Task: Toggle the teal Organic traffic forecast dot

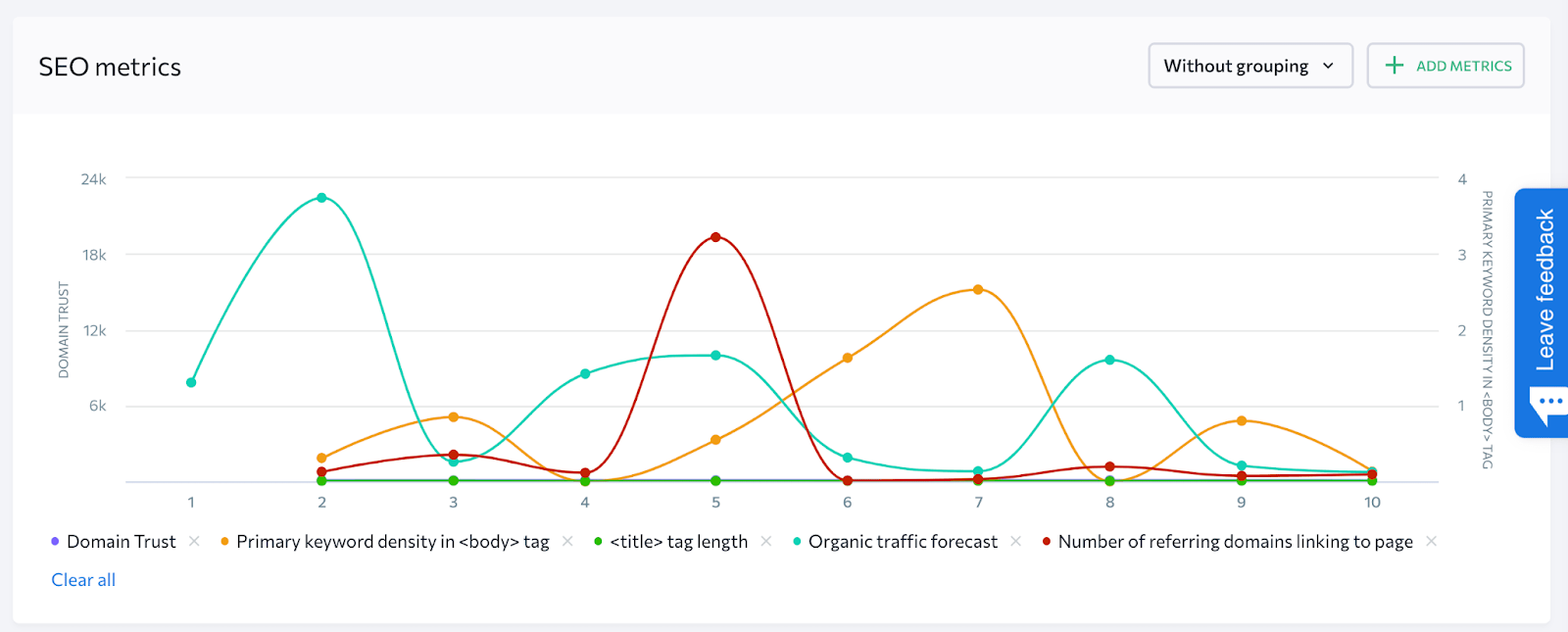Action: [797, 540]
